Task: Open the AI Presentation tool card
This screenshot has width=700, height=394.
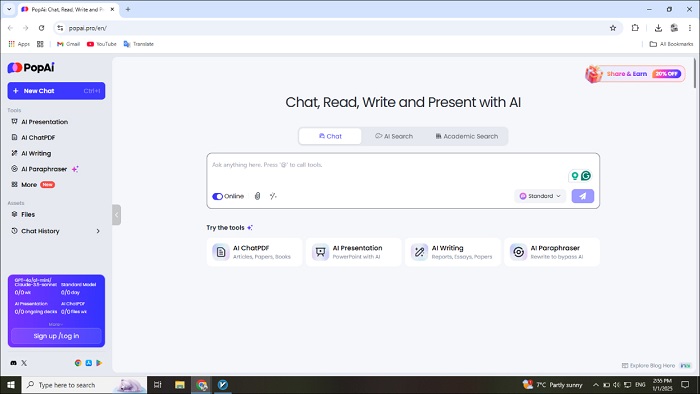Action: coord(354,252)
